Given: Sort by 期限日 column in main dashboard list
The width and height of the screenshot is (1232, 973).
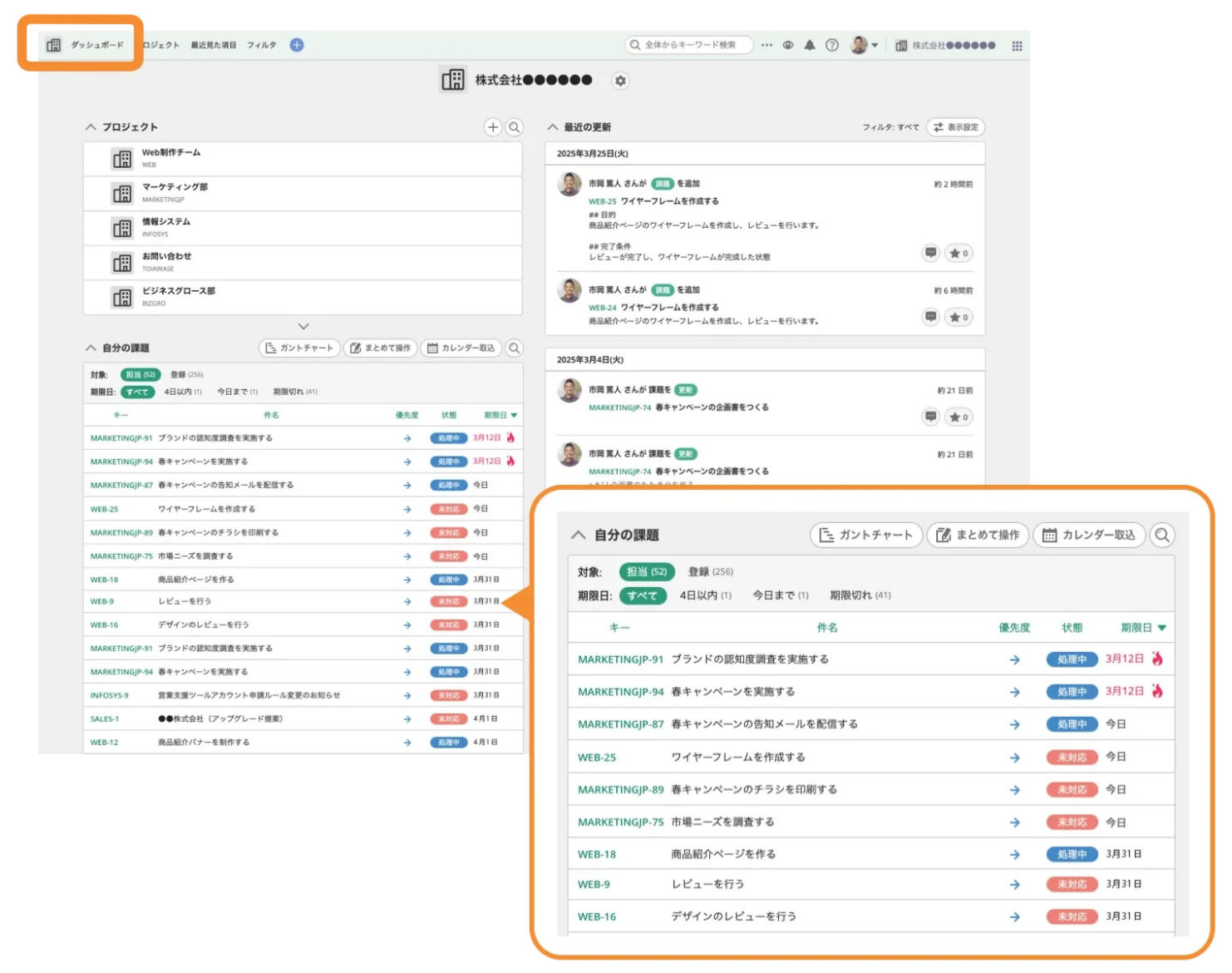Looking at the screenshot, I should point(500,415).
